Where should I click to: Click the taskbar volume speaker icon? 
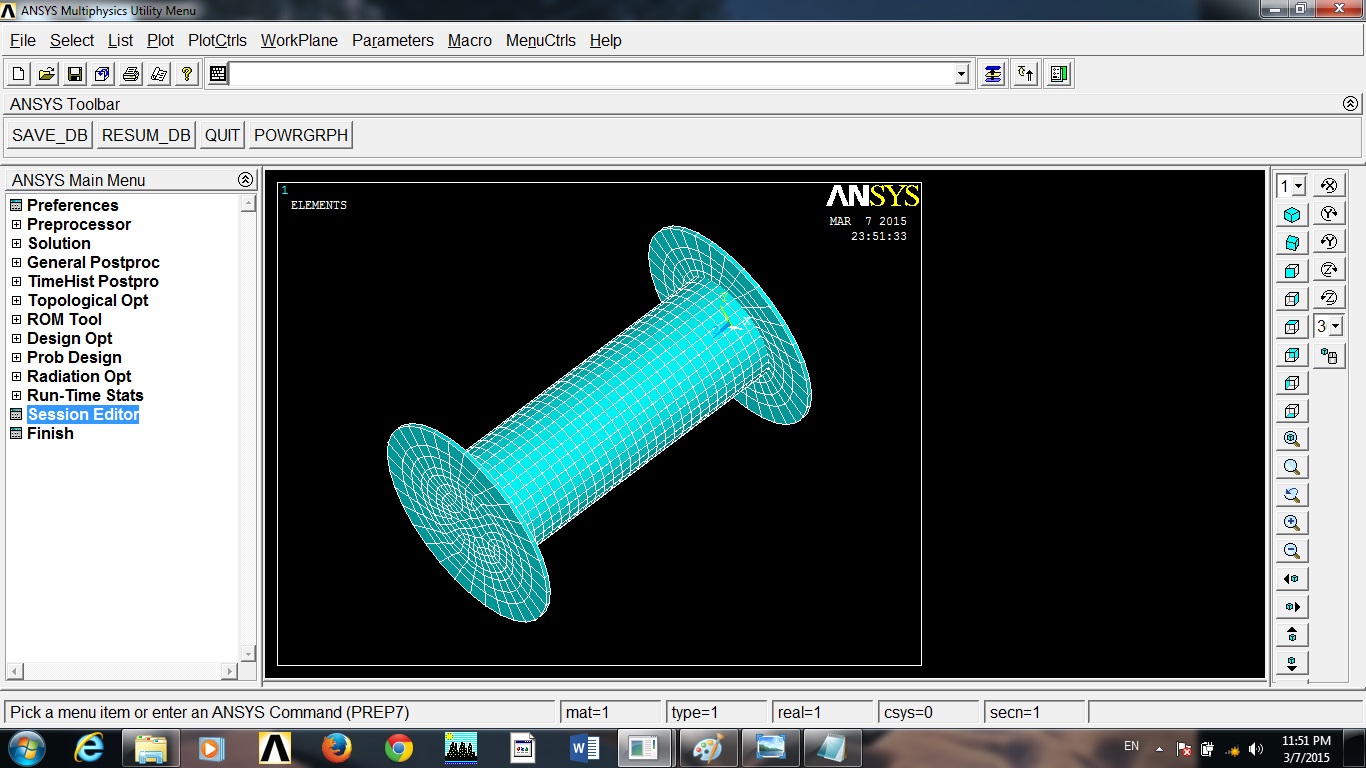(x=1256, y=748)
